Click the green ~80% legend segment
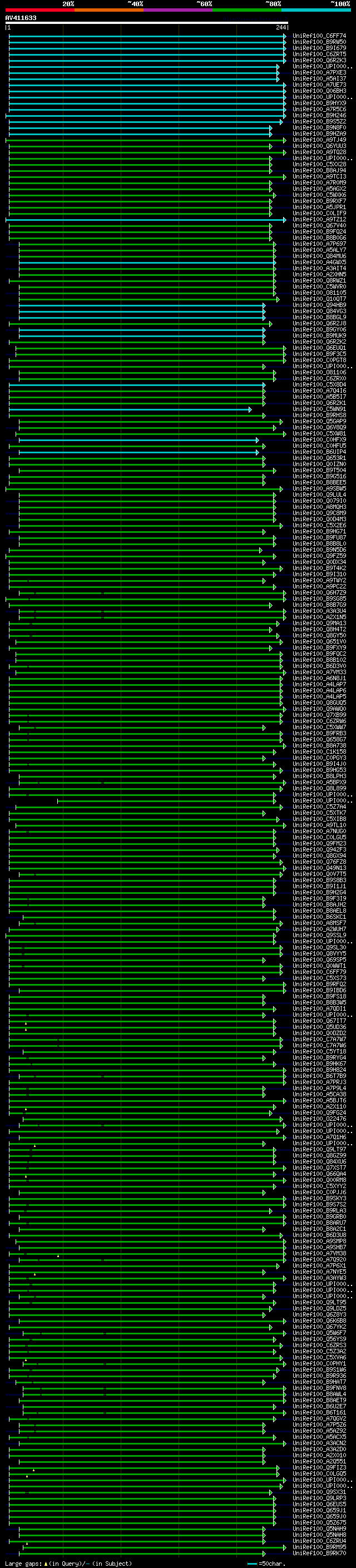The image size is (356, 1568). click(247, 10)
